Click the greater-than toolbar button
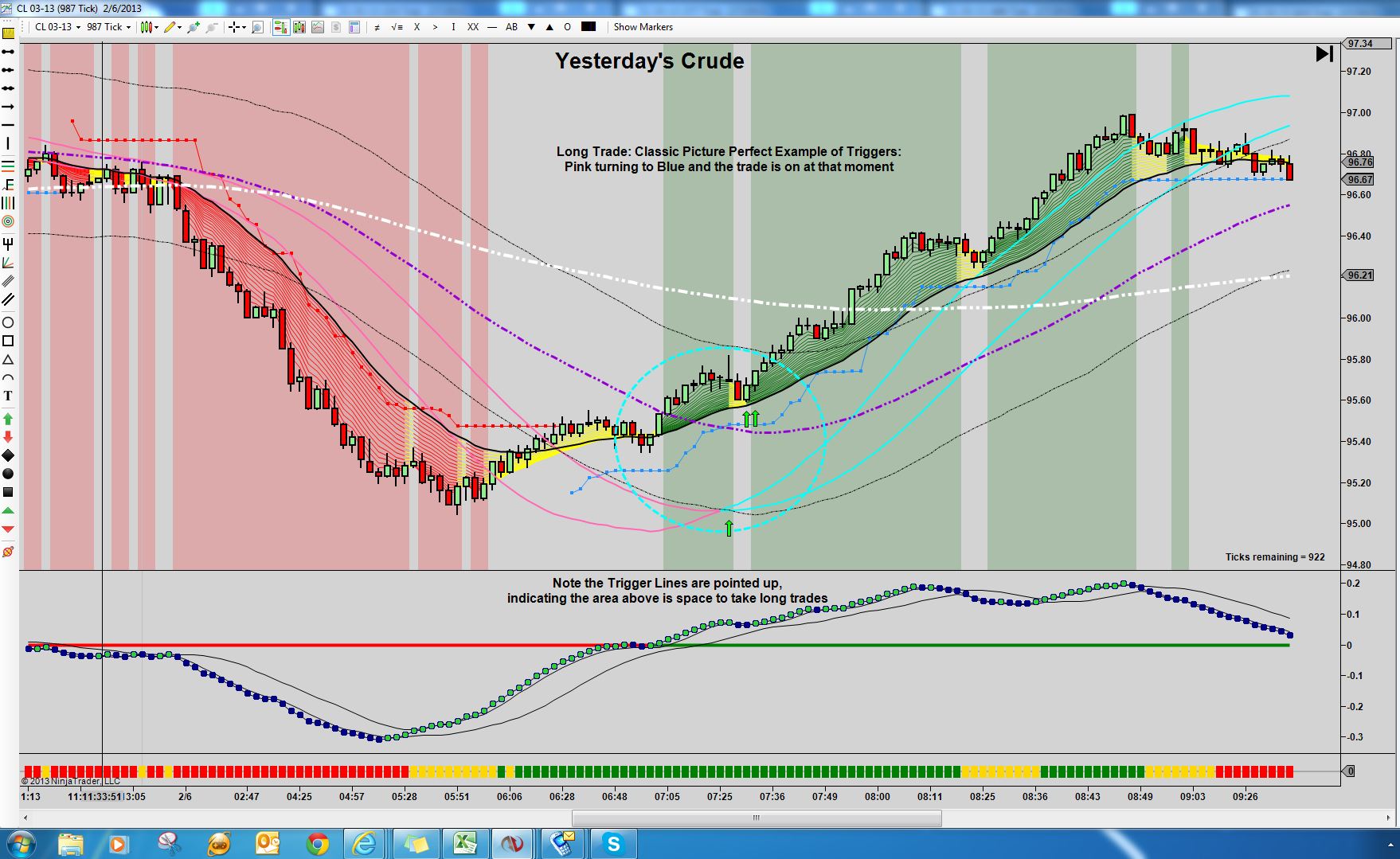The image size is (1400, 859). [435, 27]
